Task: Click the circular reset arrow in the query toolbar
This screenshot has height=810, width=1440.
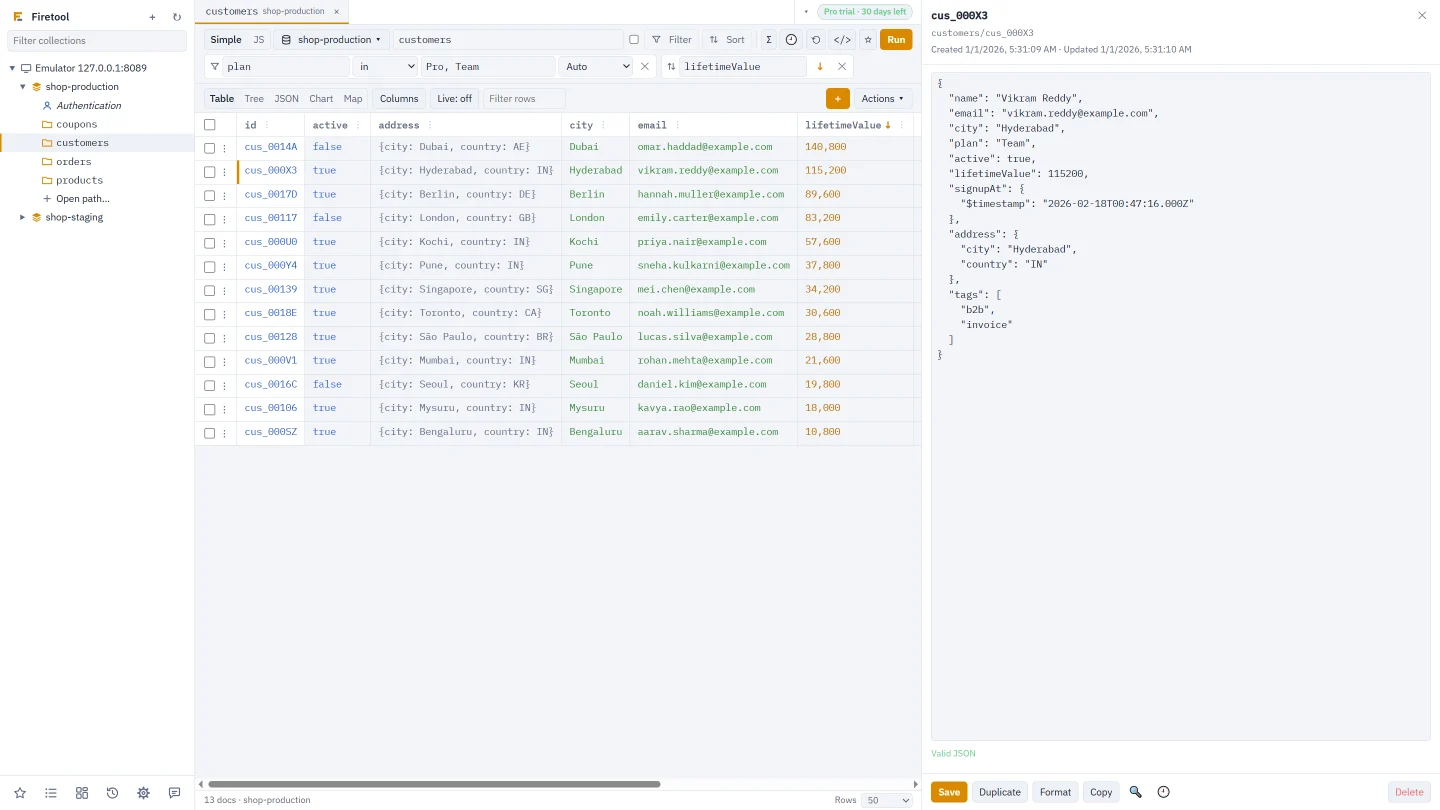Action: tap(816, 40)
